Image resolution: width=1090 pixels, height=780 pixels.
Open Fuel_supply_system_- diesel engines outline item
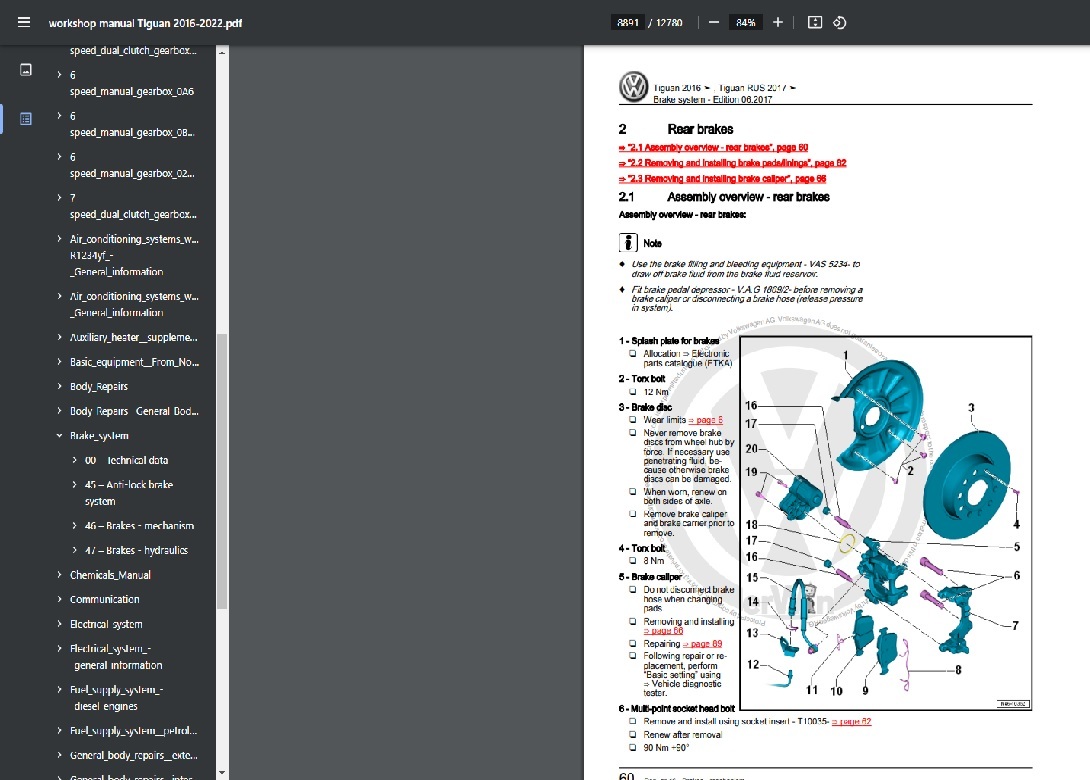[116, 697]
